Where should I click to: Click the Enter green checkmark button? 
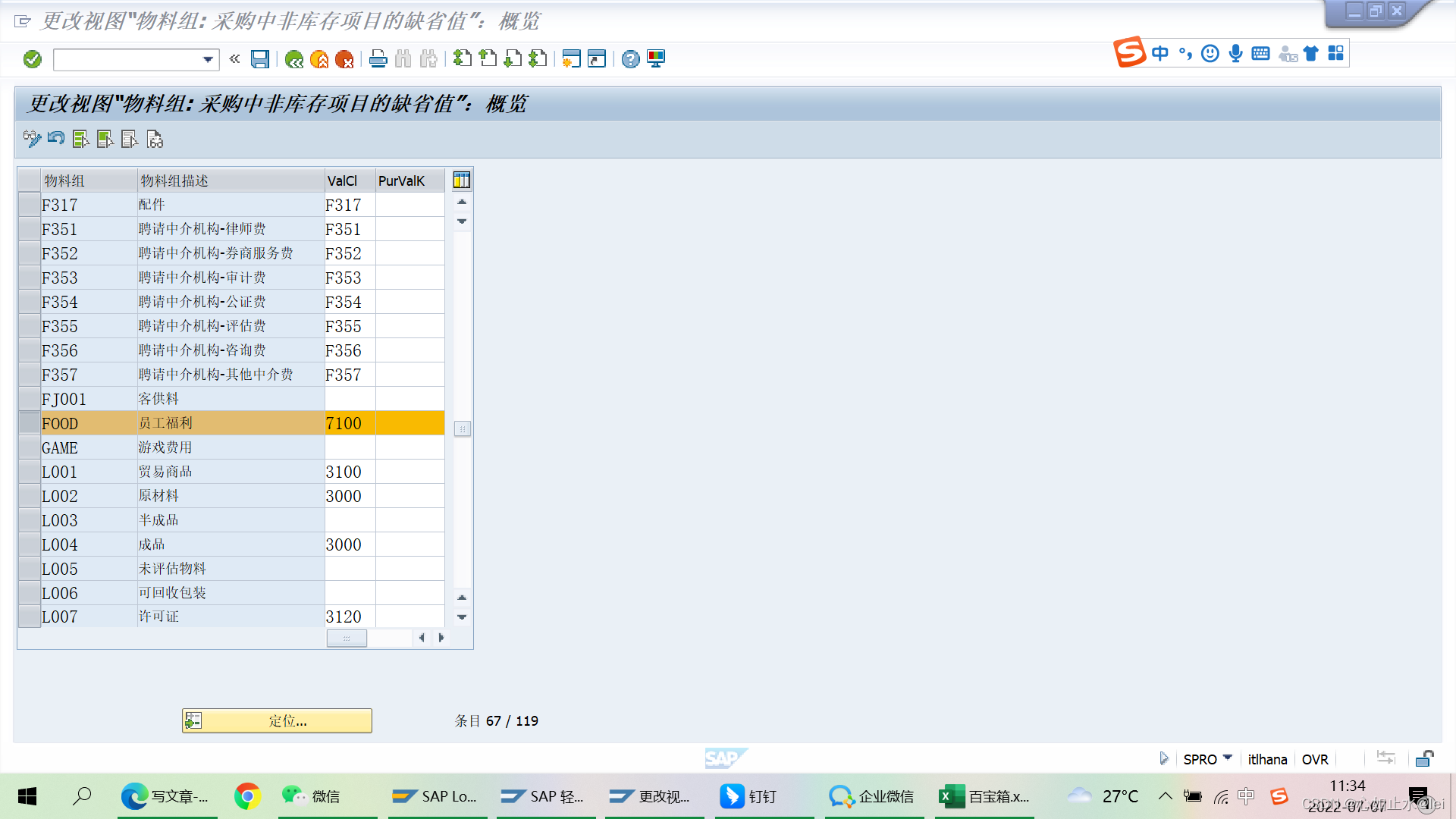[33, 59]
